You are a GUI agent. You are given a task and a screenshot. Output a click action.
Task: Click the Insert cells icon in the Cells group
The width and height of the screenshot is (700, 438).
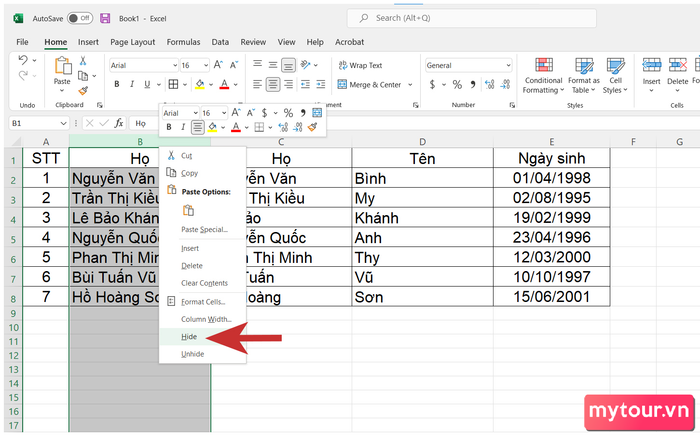point(651,66)
